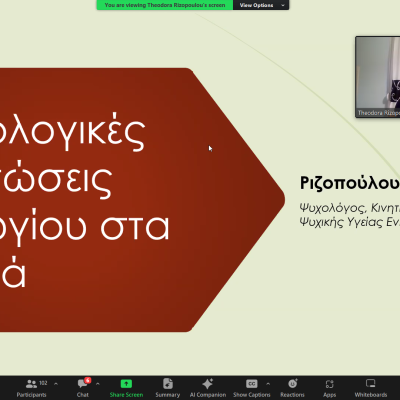Click the Participants label text
The height and width of the screenshot is (400, 400).
pyautogui.click(x=31, y=395)
